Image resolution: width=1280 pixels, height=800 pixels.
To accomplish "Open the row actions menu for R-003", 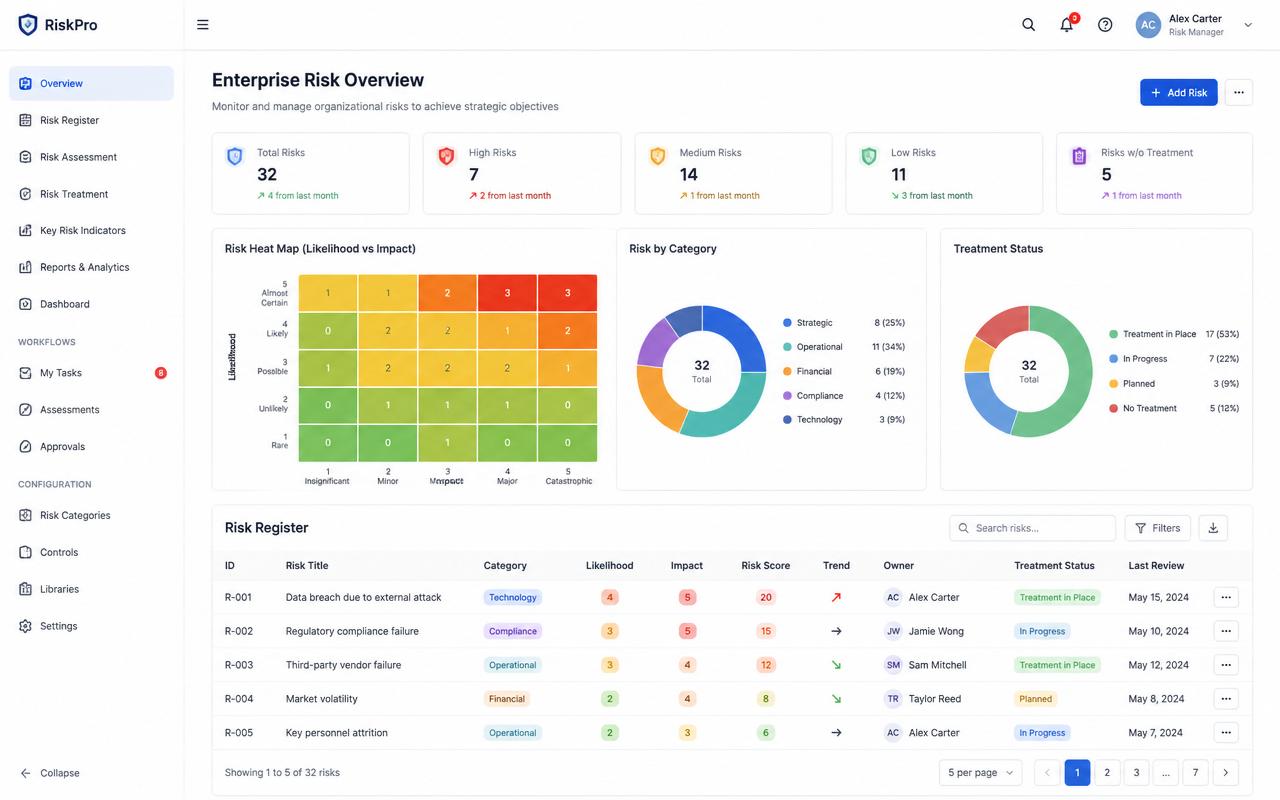I will pyautogui.click(x=1226, y=665).
